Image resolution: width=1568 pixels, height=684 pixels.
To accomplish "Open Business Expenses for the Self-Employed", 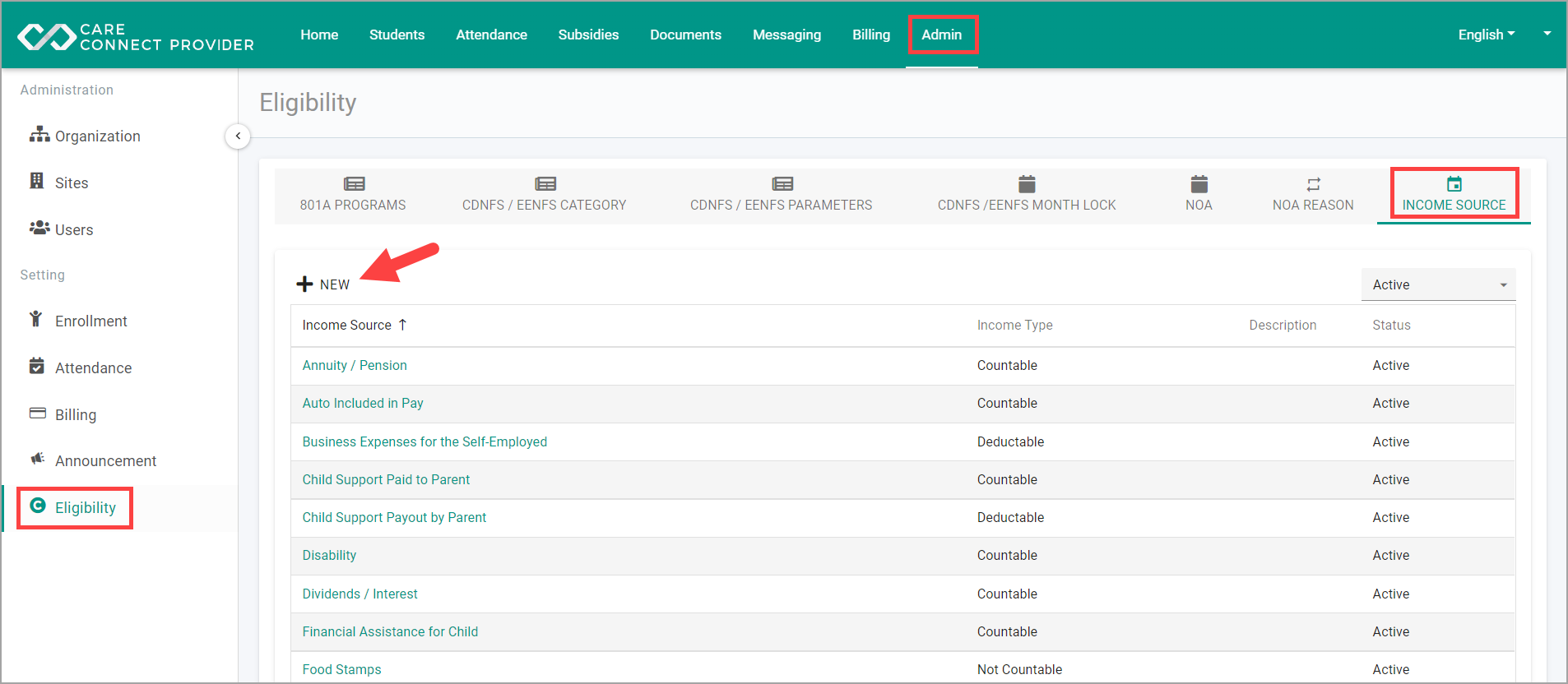I will [424, 441].
